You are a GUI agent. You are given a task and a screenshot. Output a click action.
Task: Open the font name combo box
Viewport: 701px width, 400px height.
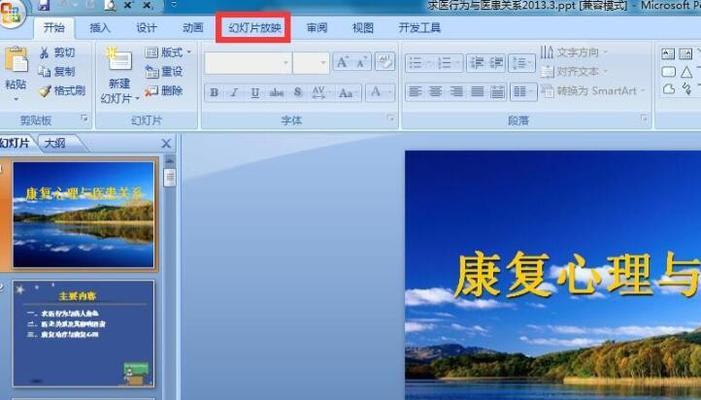click(x=248, y=63)
